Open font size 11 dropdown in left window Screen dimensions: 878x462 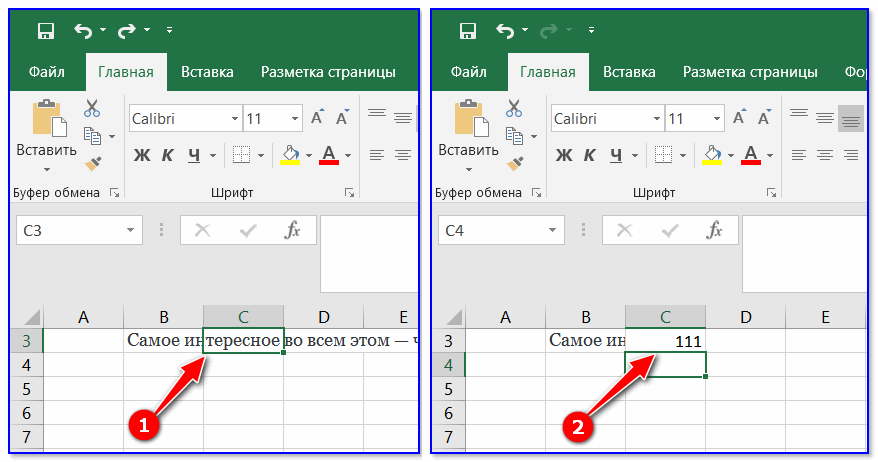[x=295, y=119]
